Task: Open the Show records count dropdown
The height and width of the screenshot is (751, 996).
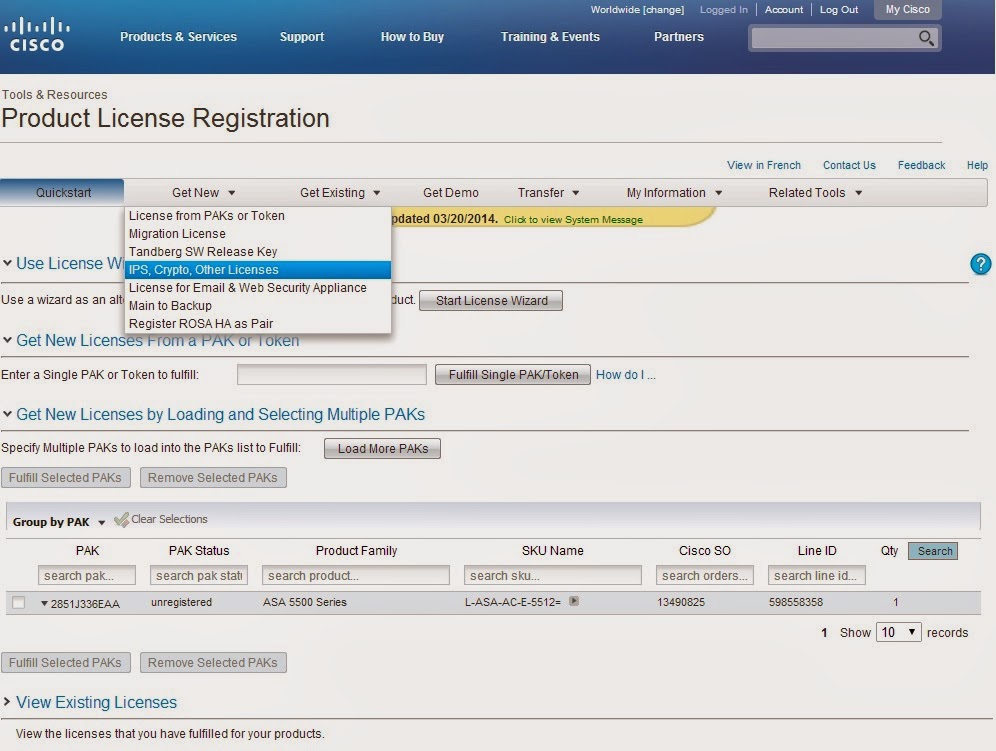Action: [x=898, y=632]
